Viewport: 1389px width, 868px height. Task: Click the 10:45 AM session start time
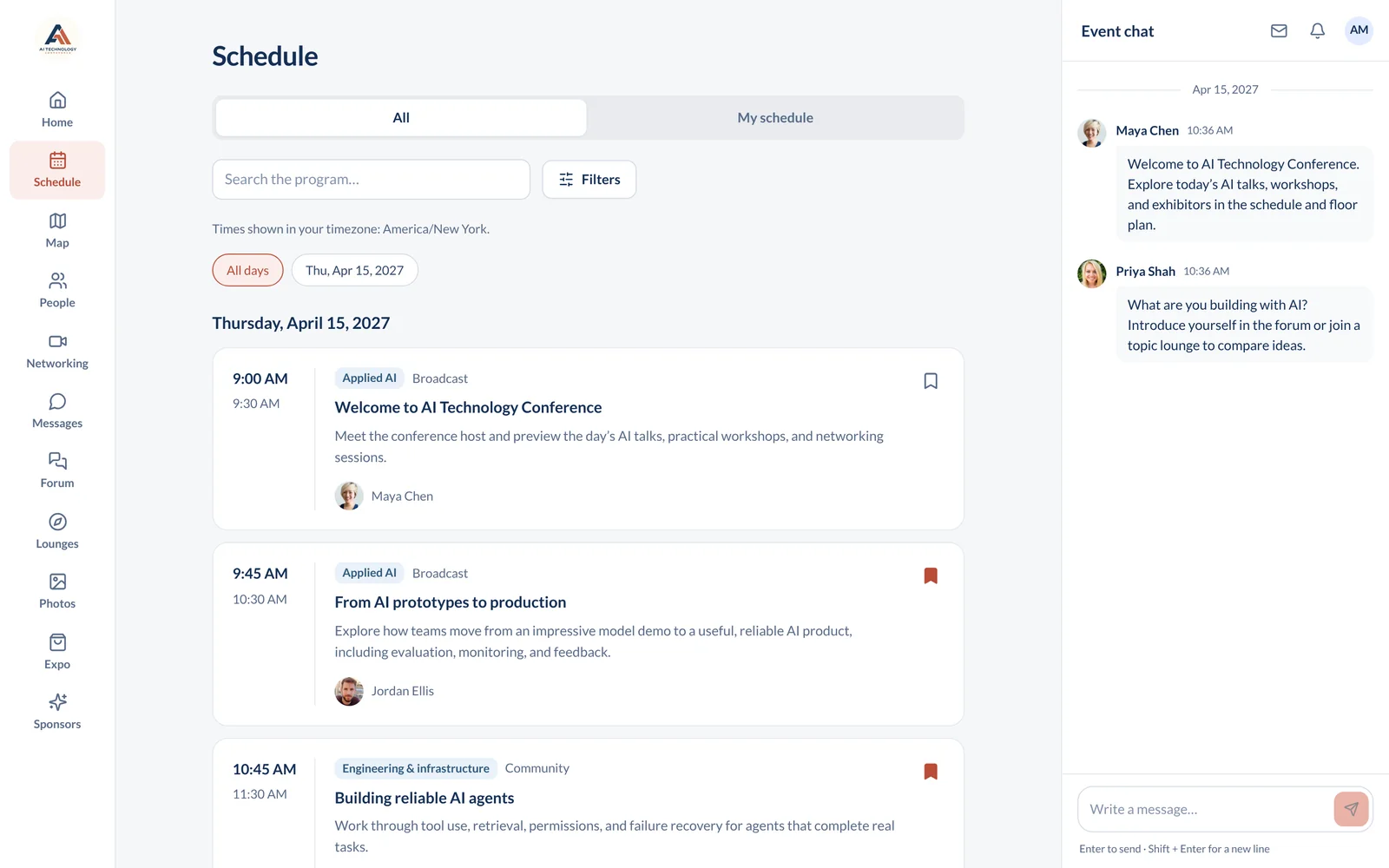265,769
